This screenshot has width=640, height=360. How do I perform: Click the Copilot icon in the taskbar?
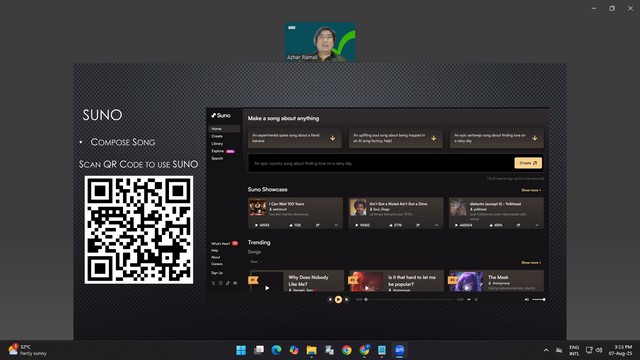tap(294, 350)
